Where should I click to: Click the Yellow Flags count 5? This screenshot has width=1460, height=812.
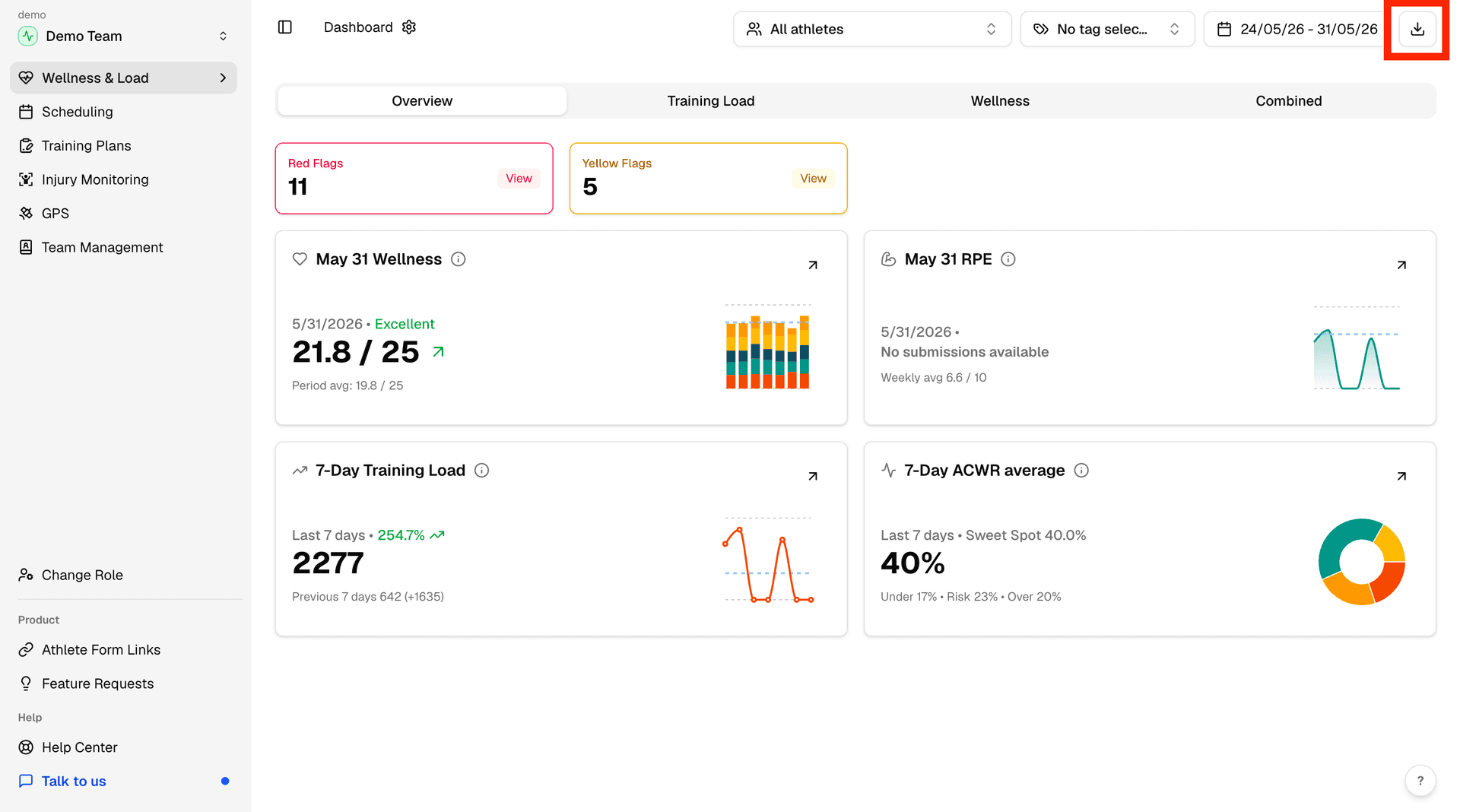point(590,187)
